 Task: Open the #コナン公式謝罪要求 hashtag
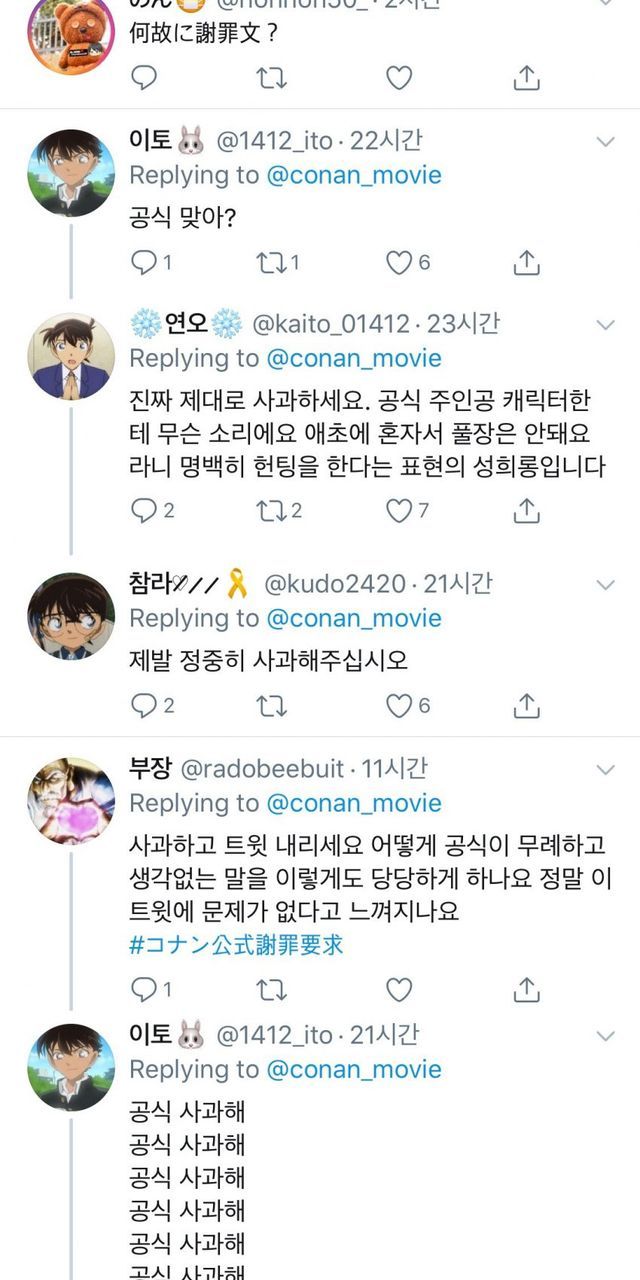click(236, 944)
